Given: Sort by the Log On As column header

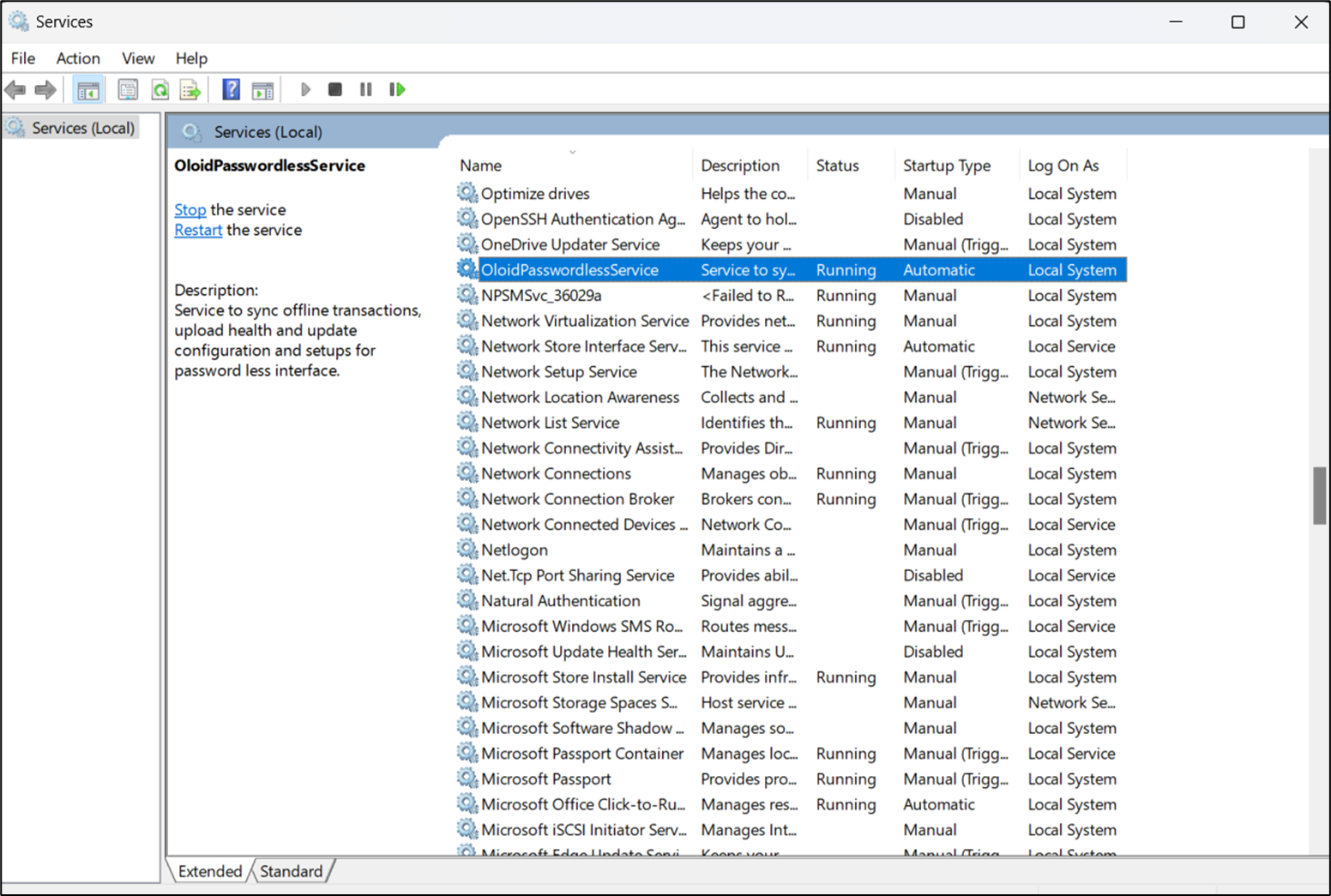Looking at the screenshot, I should pyautogui.click(x=1073, y=165).
